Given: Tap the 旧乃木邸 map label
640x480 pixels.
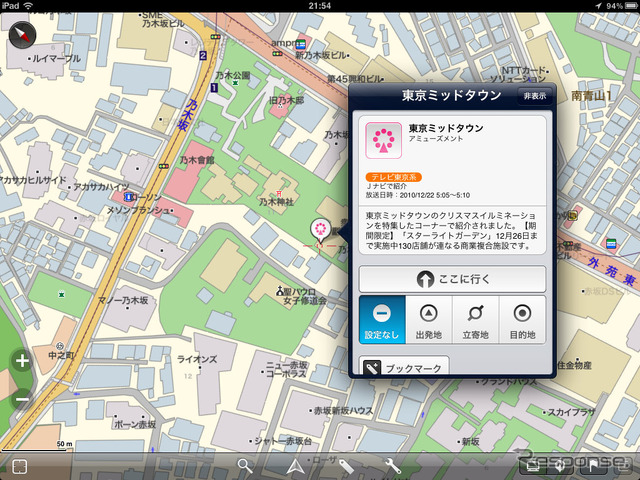Looking at the screenshot, I should [286, 100].
